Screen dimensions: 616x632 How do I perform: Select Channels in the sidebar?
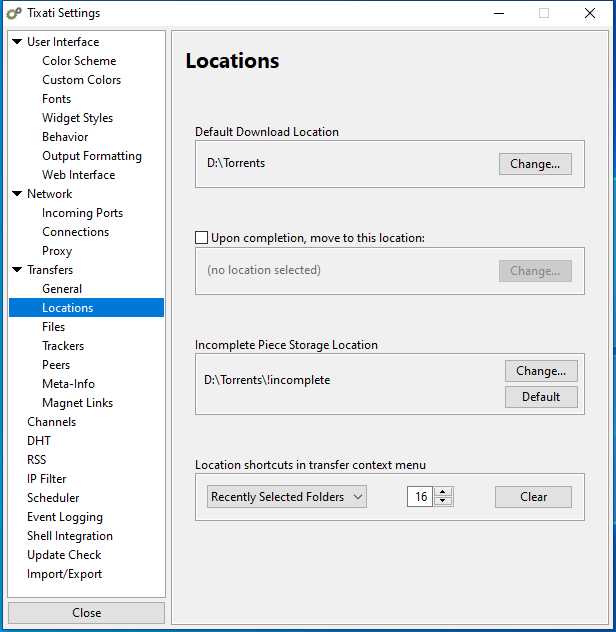(51, 422)
